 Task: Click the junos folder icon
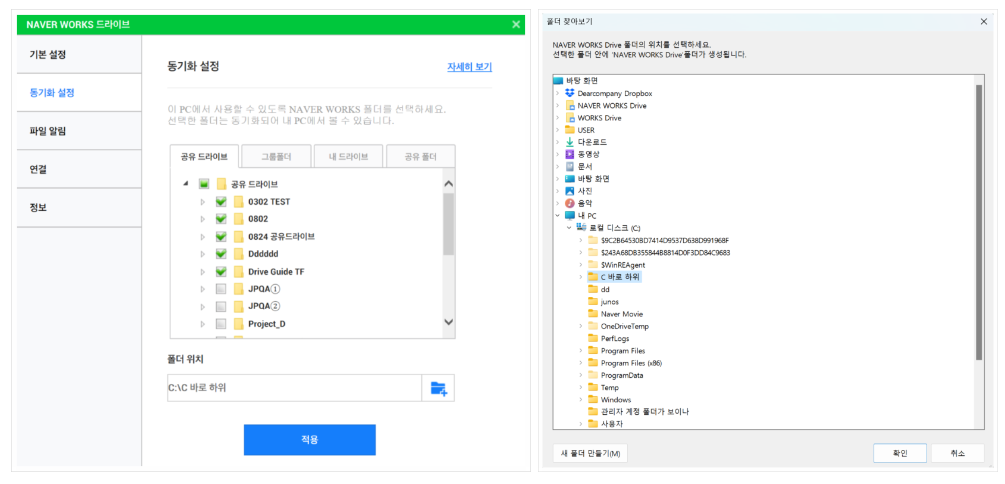(x=593, y=302)
